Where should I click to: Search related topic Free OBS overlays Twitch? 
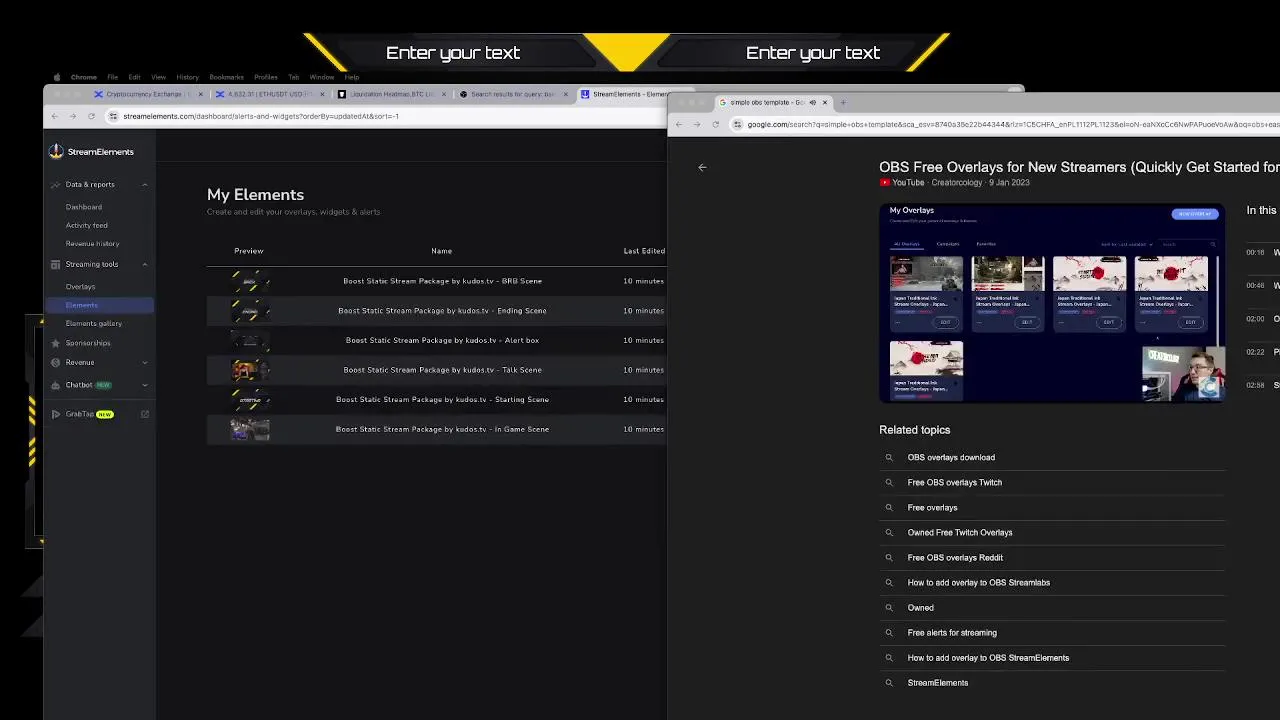coord(954,483)
